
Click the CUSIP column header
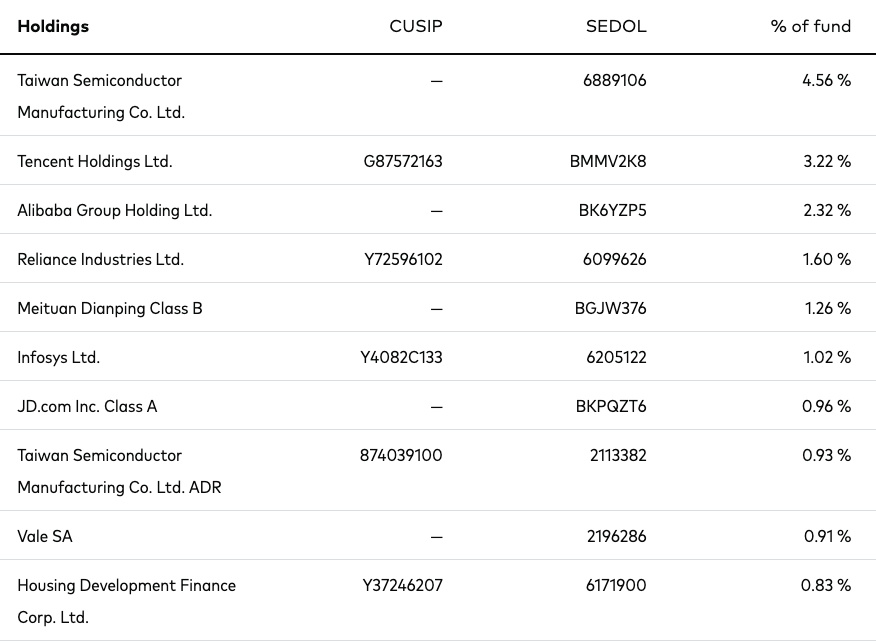415,27
